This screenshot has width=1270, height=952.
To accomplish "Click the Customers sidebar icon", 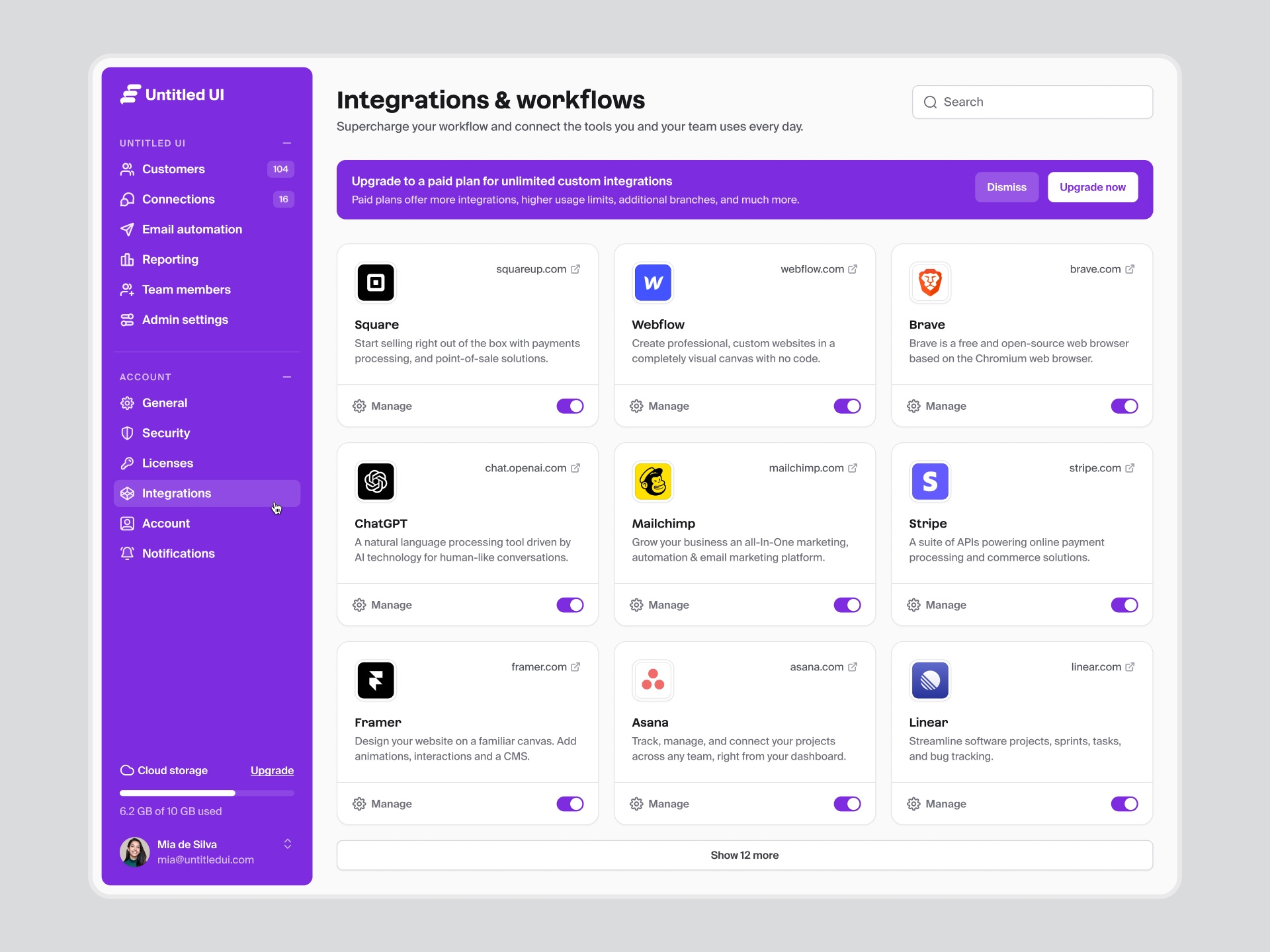I will coord(127,169).
